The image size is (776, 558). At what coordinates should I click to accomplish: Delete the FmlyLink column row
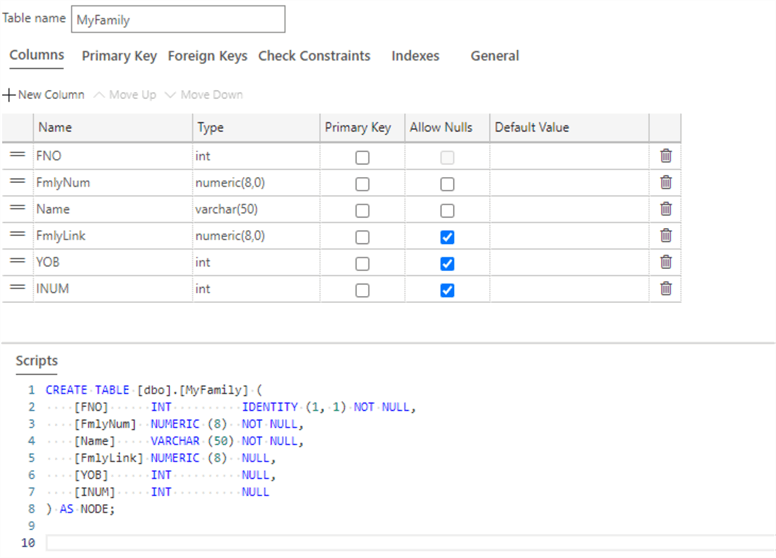tap(665, 236)
